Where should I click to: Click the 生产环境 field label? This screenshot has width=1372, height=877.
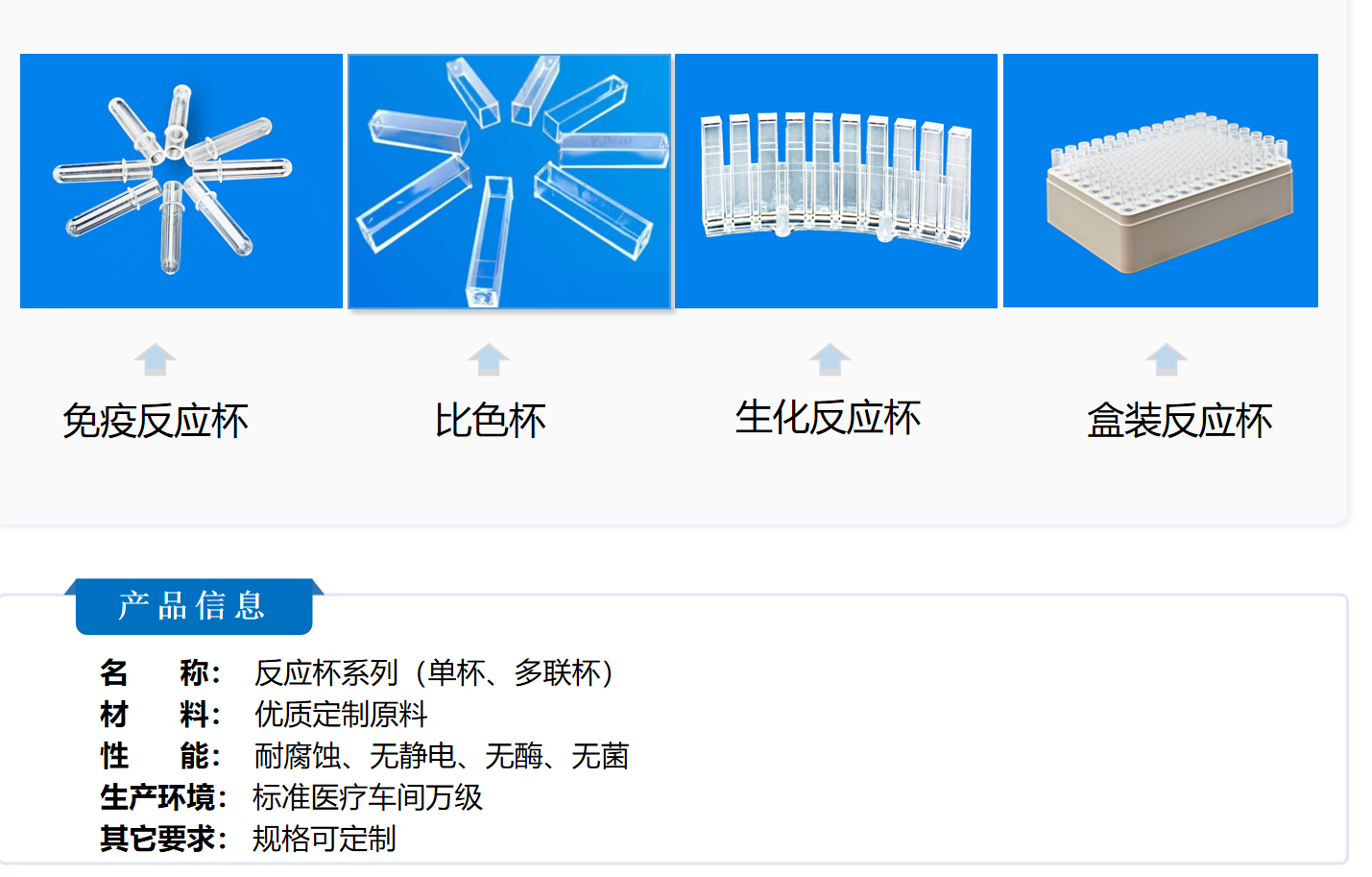[158, 797]
